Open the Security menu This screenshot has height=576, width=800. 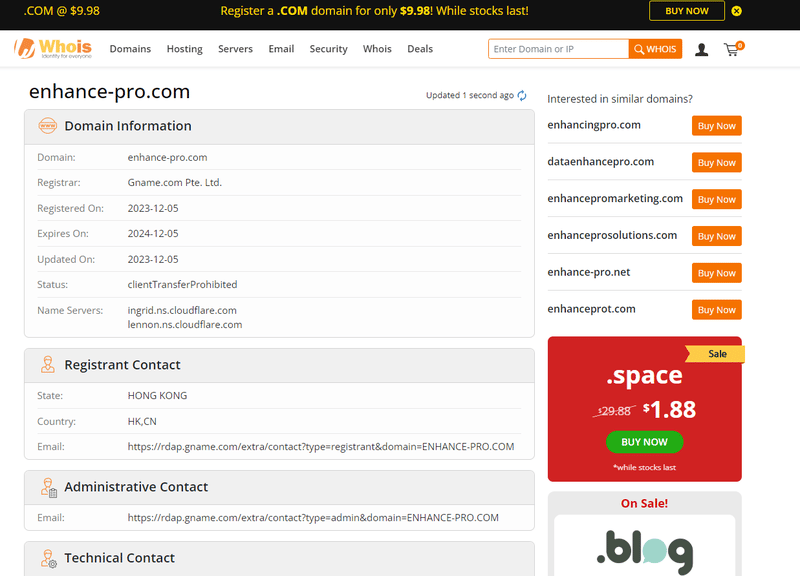tap(329, 49)
